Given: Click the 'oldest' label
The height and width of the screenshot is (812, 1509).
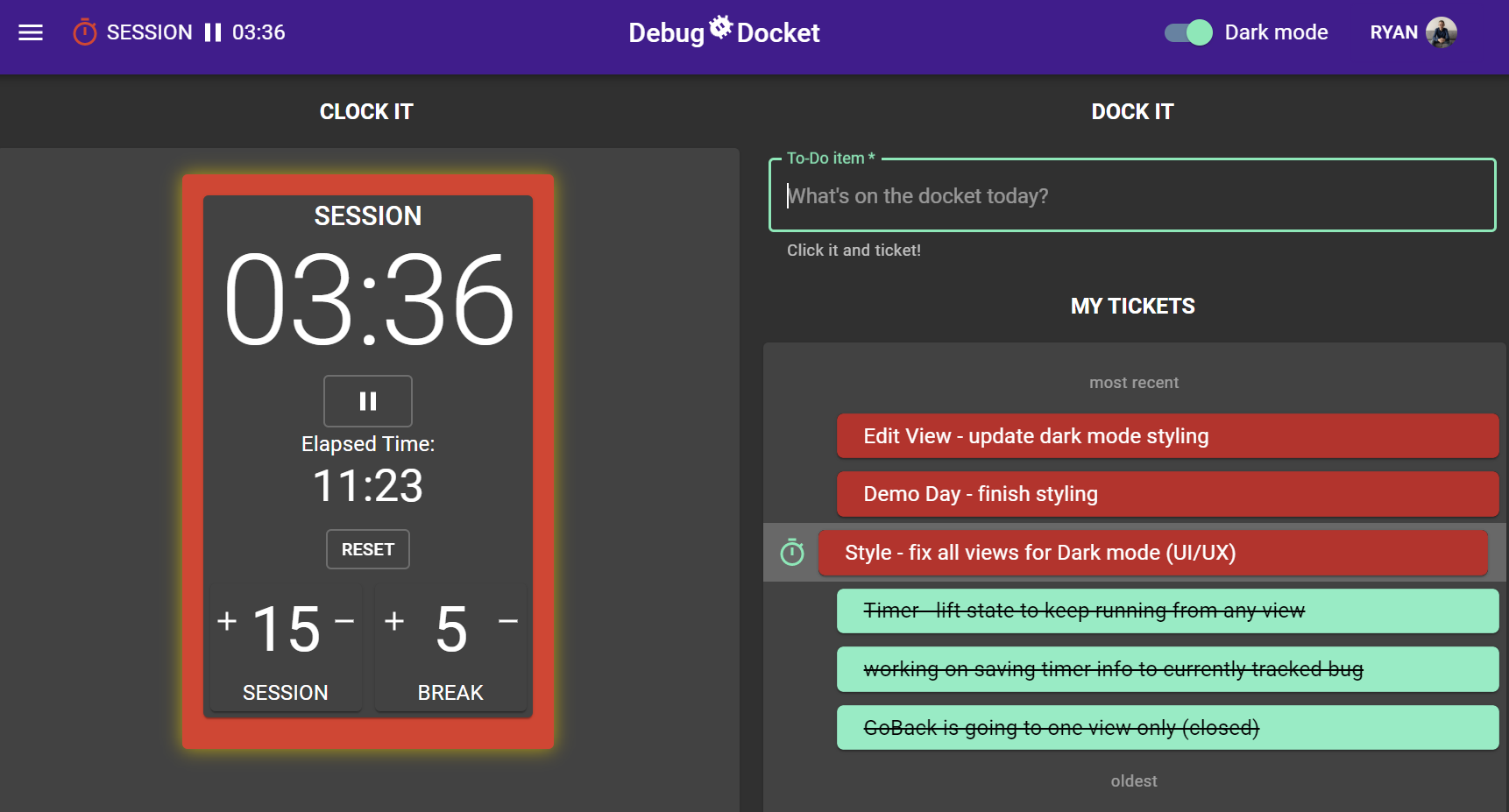Looking at the screenshot, I should (x=1134, y=781).
